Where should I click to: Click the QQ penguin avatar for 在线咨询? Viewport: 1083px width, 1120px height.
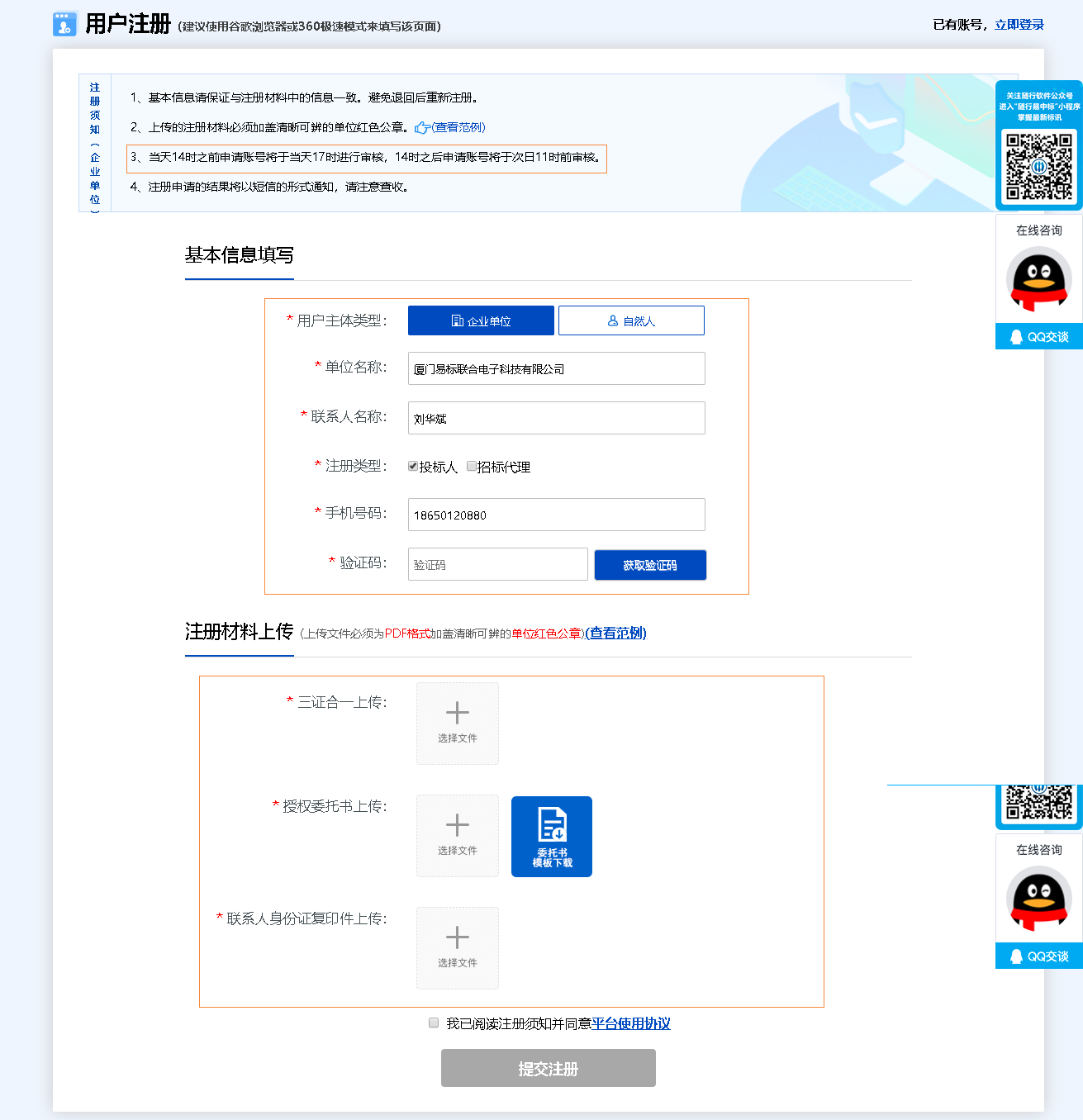tap(1038, 281)
